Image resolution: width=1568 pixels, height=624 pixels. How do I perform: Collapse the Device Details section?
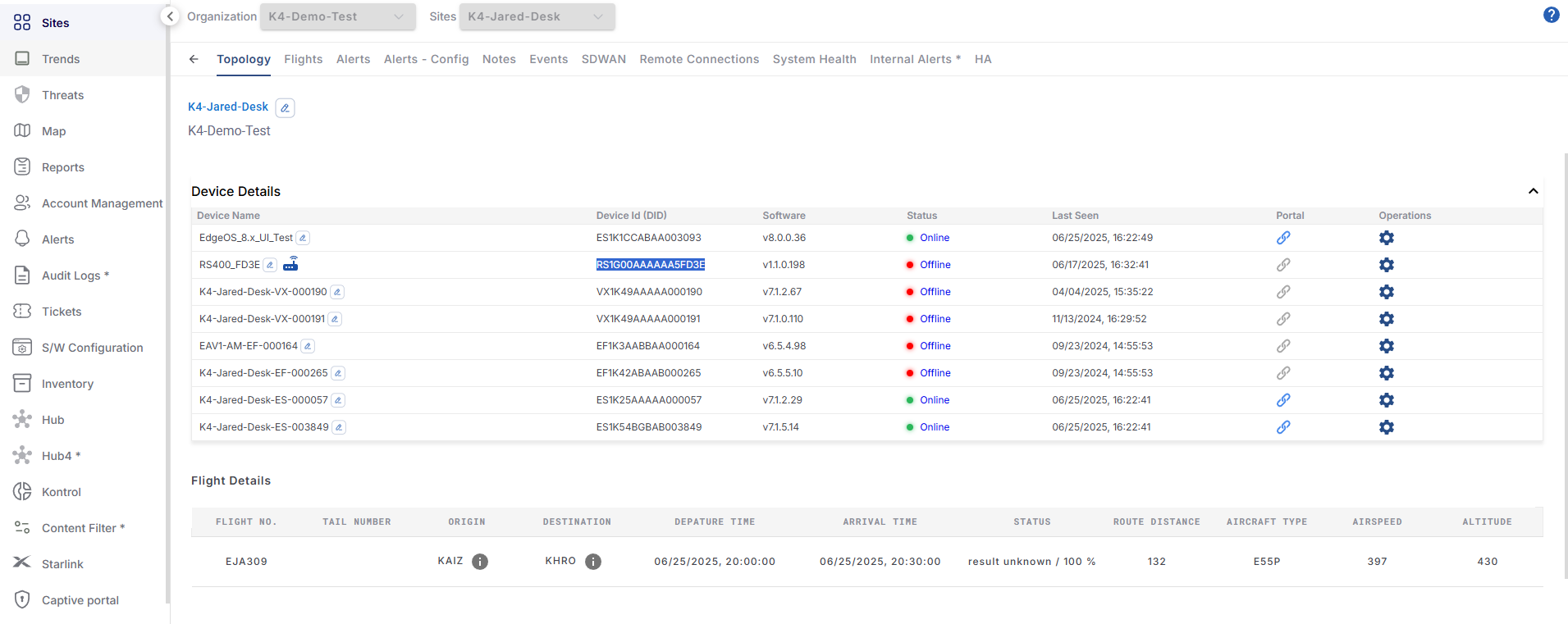(x=1533, y=191)
